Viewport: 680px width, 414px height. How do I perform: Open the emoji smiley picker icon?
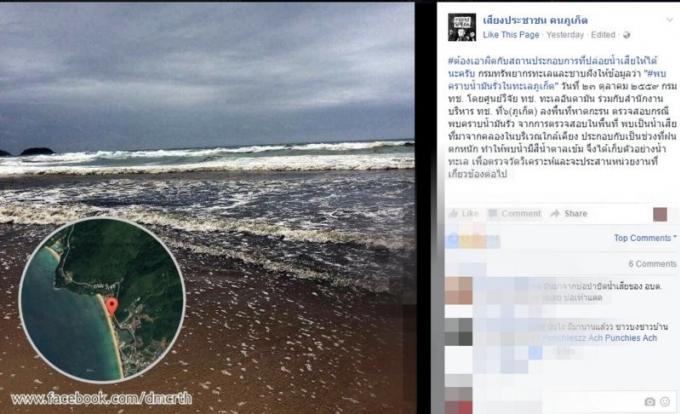[x=665, y=402]
